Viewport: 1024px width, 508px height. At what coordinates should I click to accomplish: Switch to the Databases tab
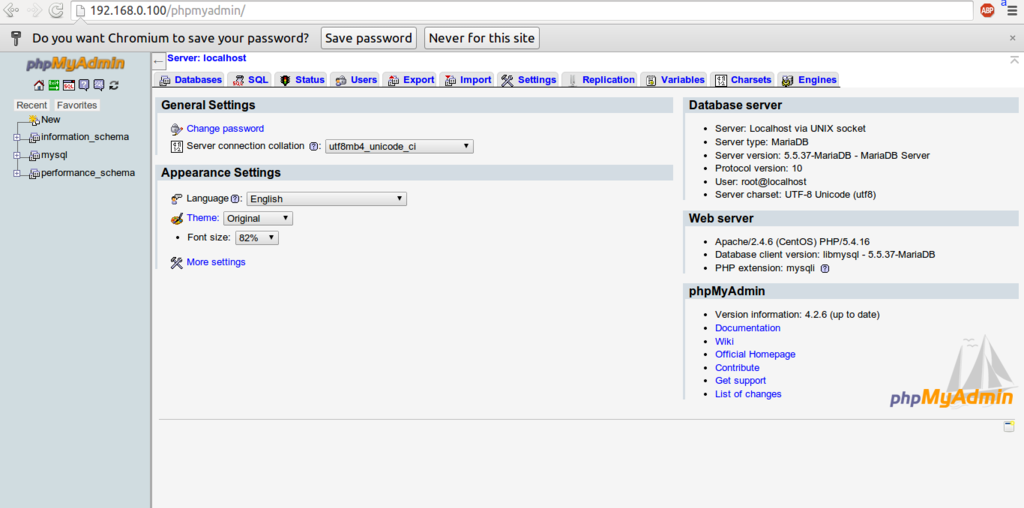pyautogui.click(x=190, y=80)
